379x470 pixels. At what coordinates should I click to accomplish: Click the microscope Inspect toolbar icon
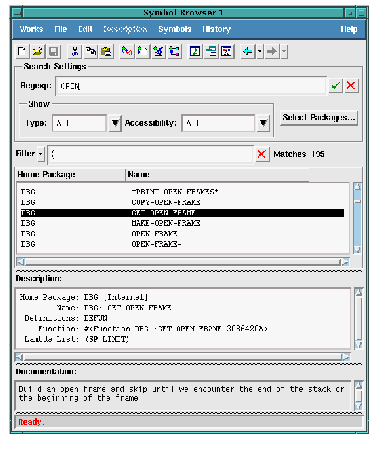(159, 52)
